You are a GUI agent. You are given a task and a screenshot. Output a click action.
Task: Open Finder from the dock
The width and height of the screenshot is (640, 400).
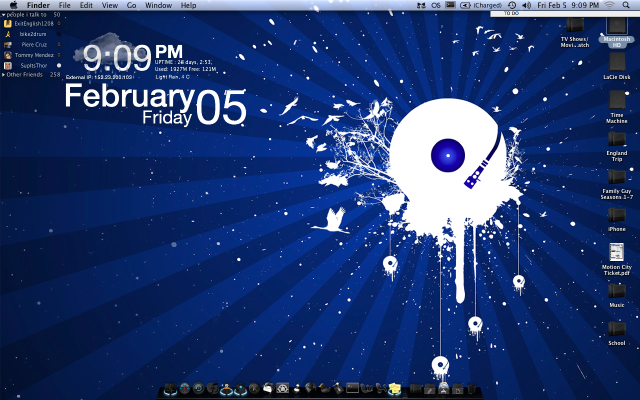tap(170, 389)
